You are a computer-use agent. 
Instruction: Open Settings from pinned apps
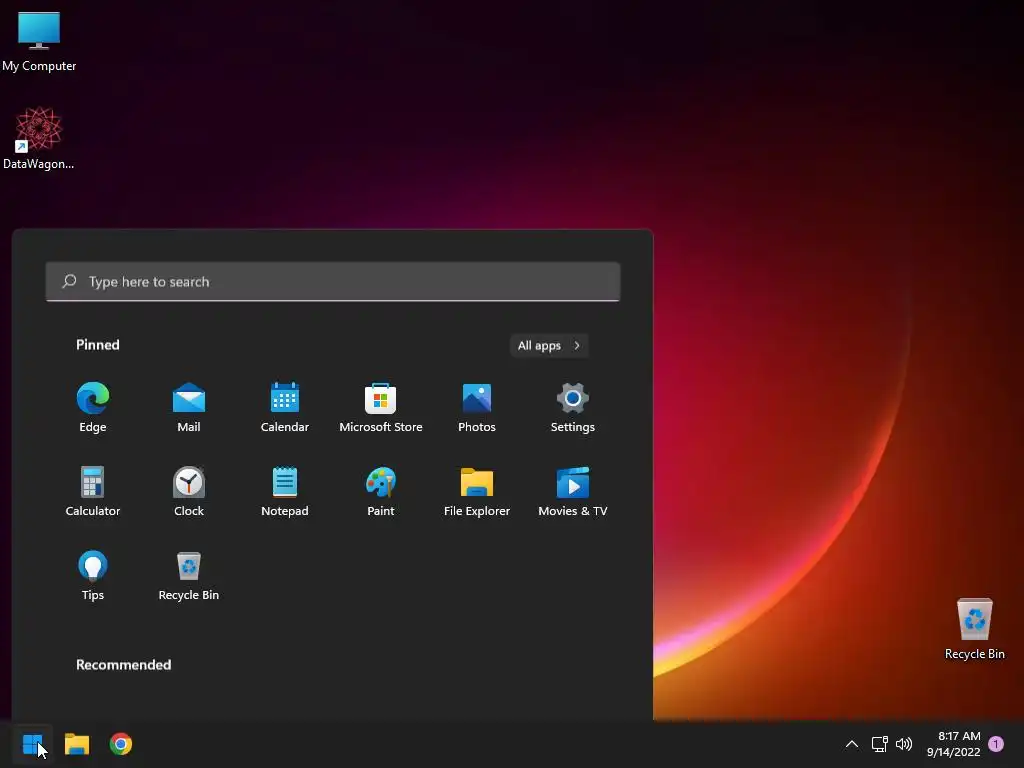(573, 408)
